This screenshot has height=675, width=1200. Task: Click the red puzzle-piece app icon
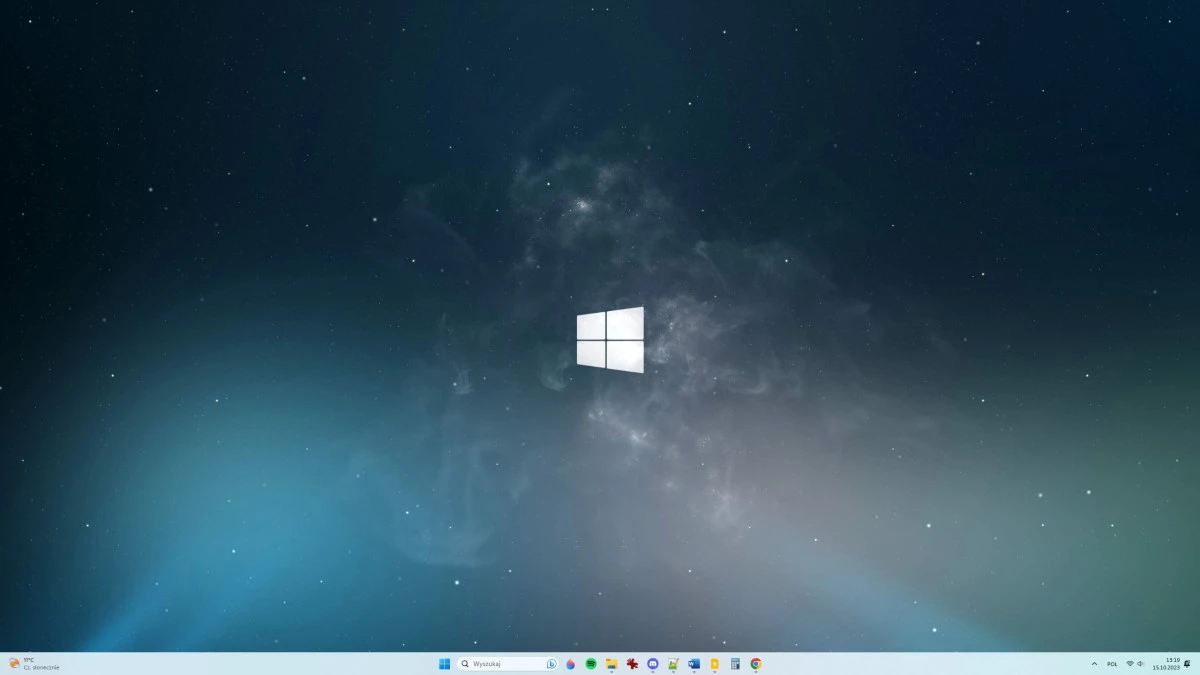click(632, 663)
